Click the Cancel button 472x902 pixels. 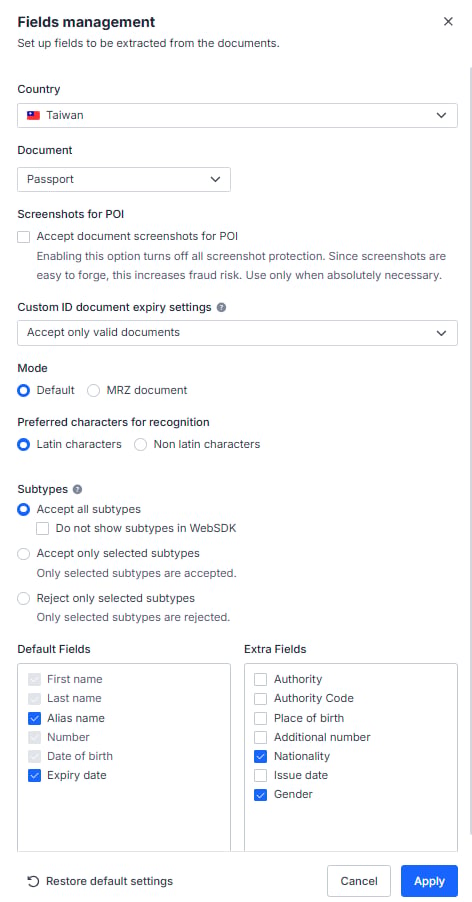tap(359, 881)
